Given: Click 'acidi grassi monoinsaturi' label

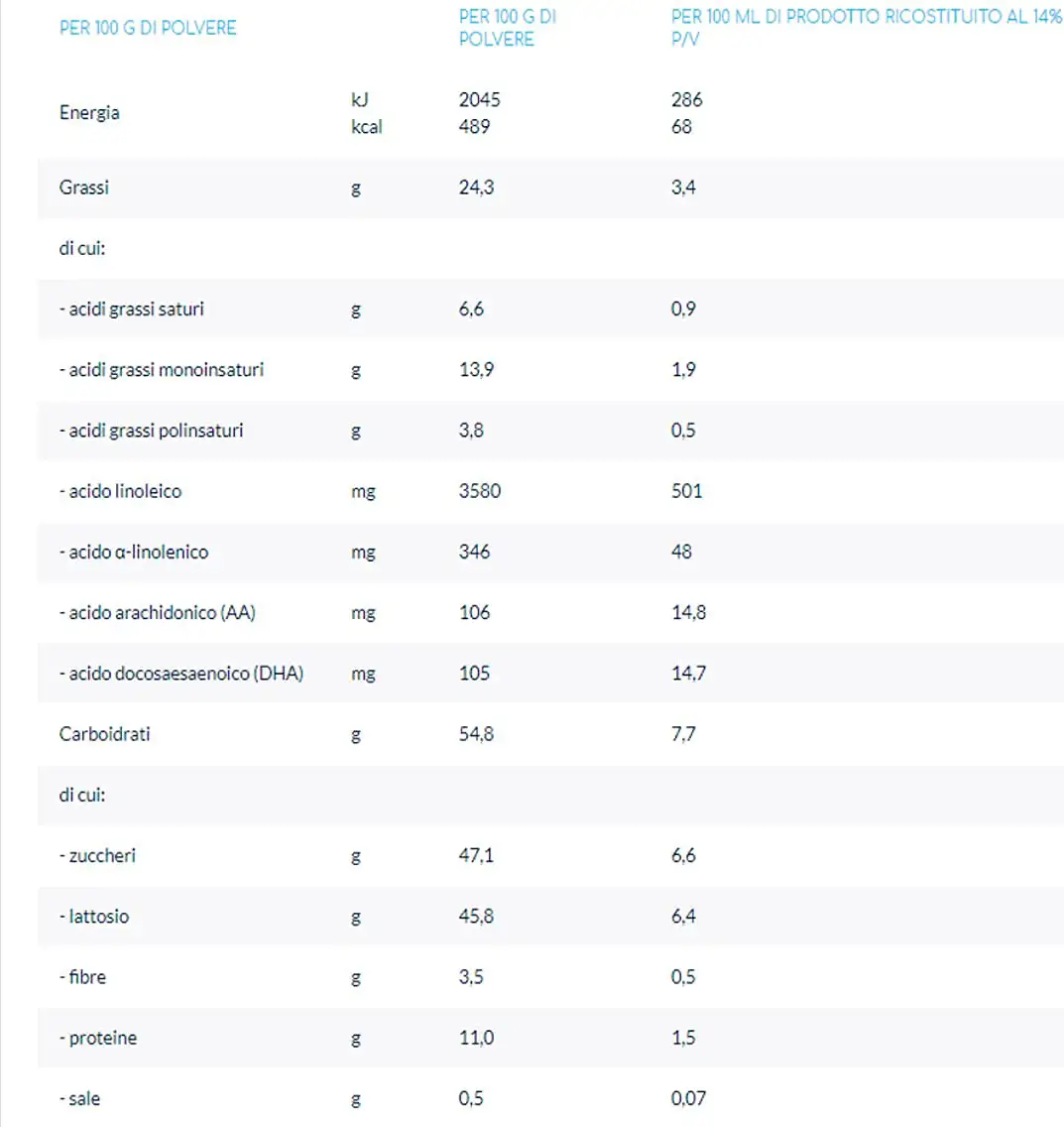Looking at the screenshot, I should [162, 370].
